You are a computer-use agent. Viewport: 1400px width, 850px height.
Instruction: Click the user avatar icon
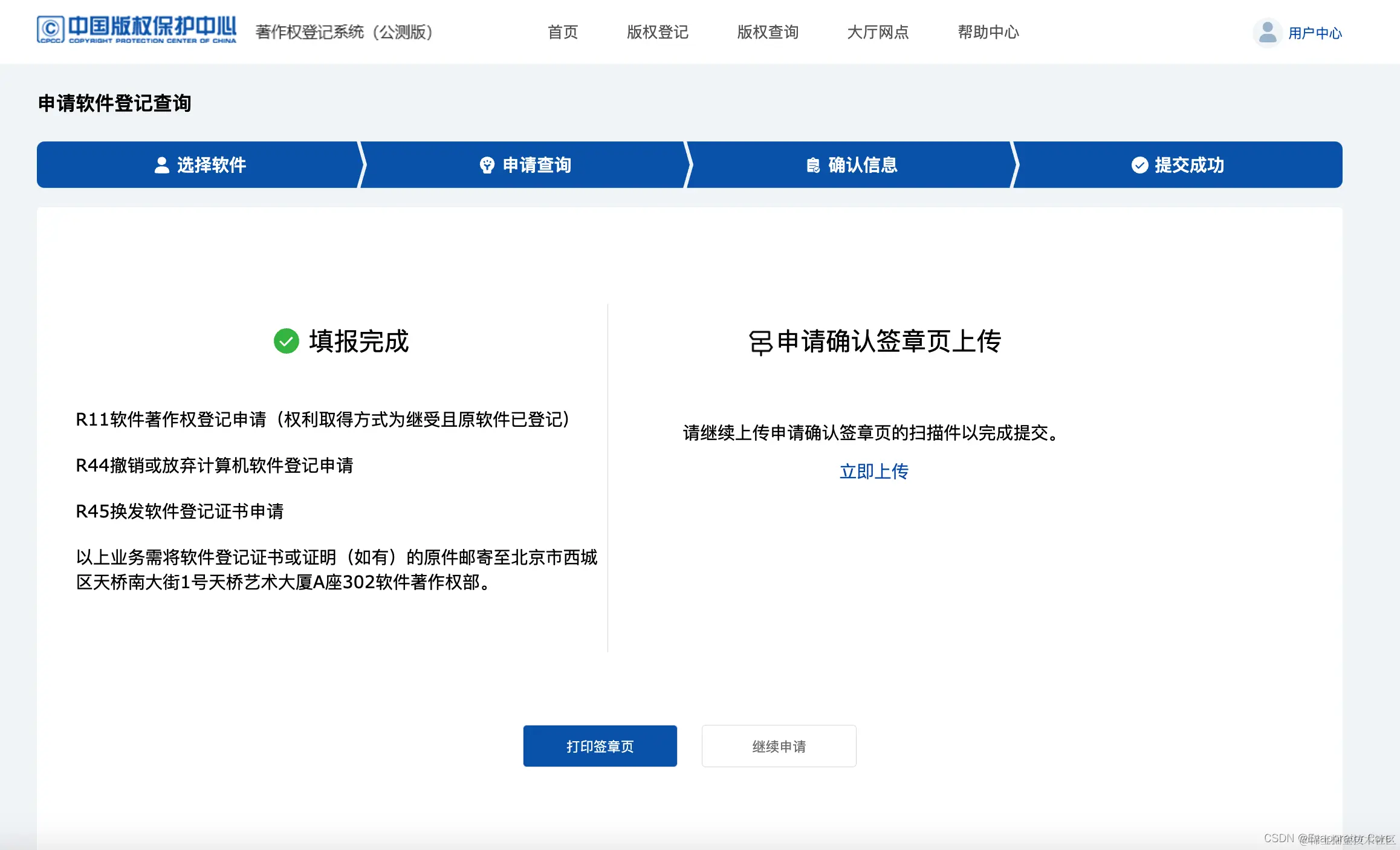tap(1267, 32)
